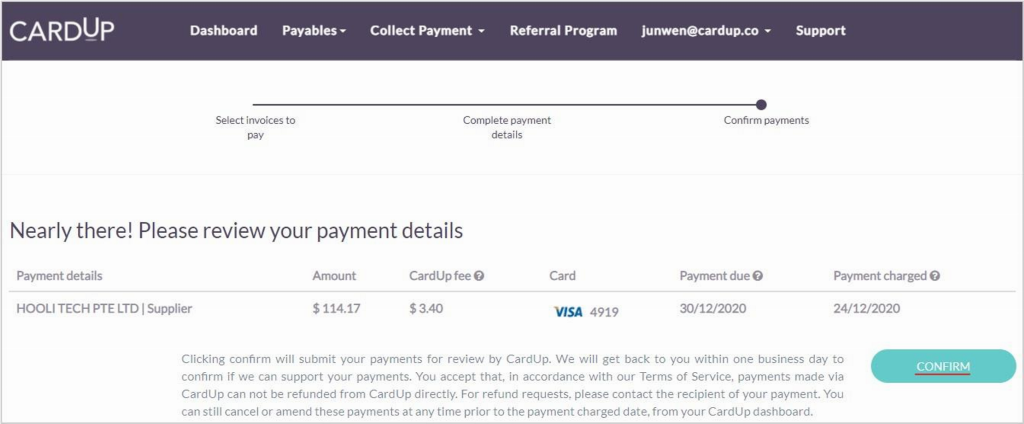Click the Confirm payments step dot
Screen dimensions: 1024x424
pyautogui.click(x=761, y=104)
